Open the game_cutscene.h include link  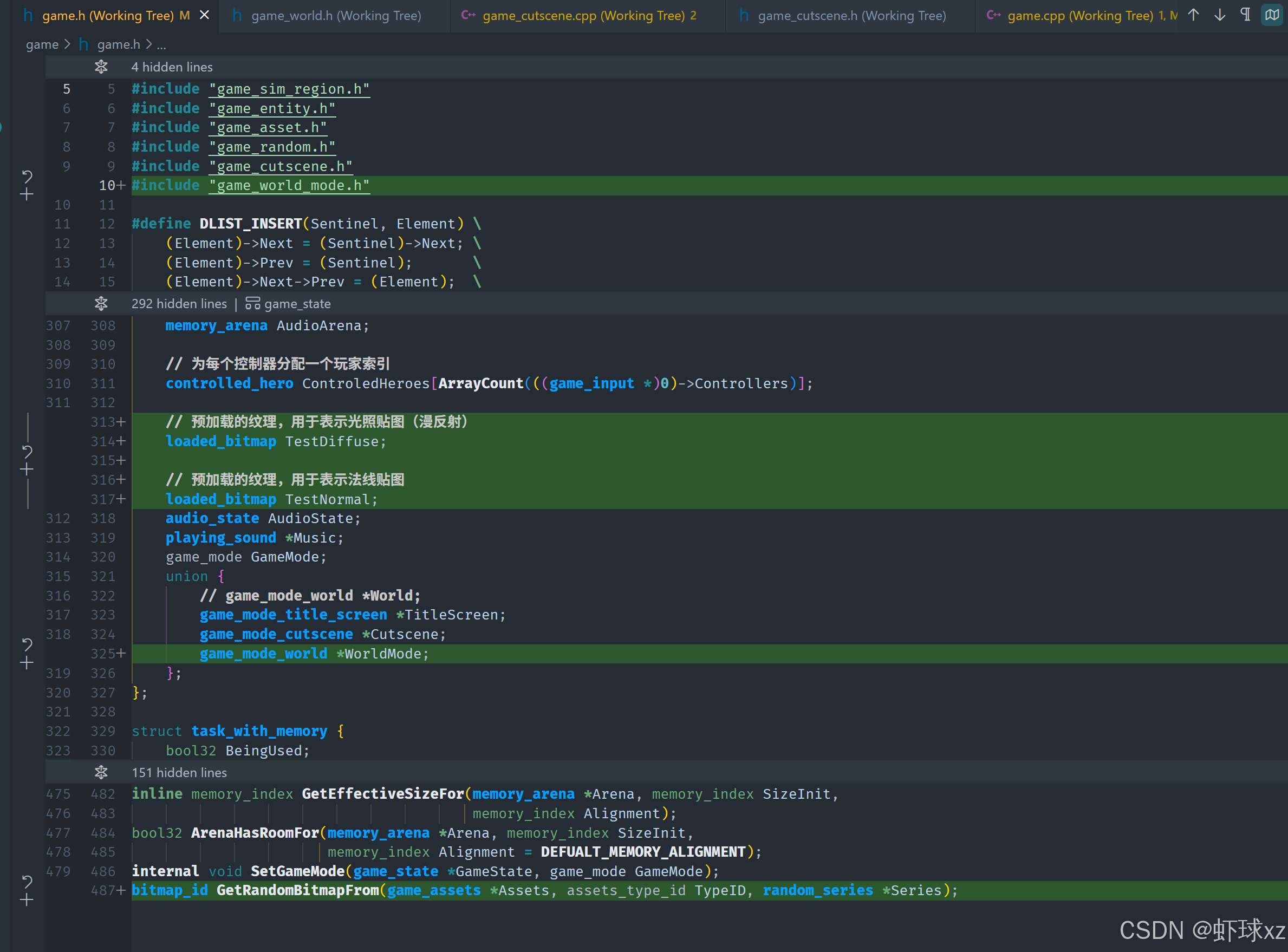[280, 167]
